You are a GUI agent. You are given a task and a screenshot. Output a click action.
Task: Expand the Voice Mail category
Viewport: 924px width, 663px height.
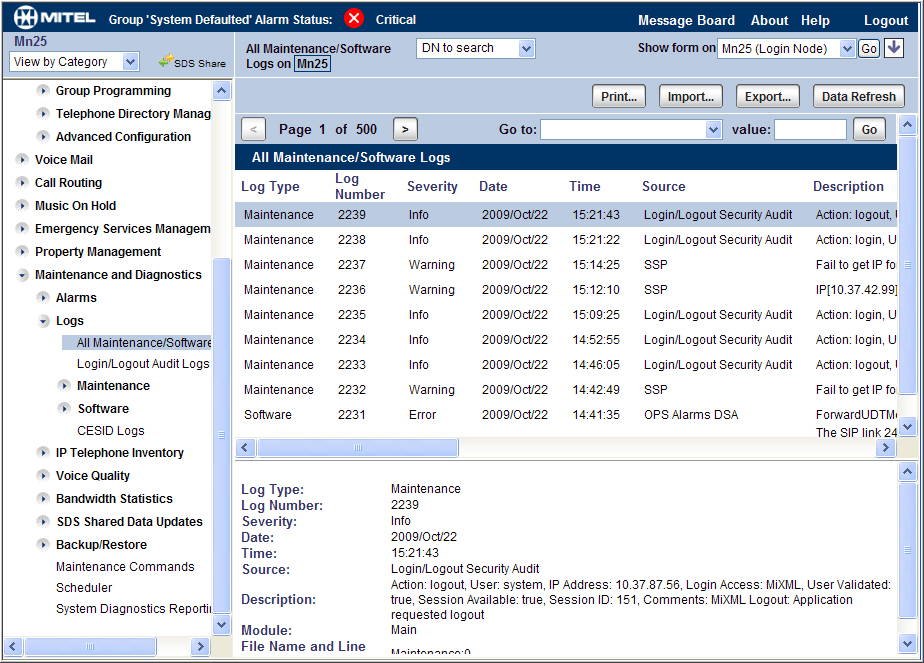coord(22,160)
